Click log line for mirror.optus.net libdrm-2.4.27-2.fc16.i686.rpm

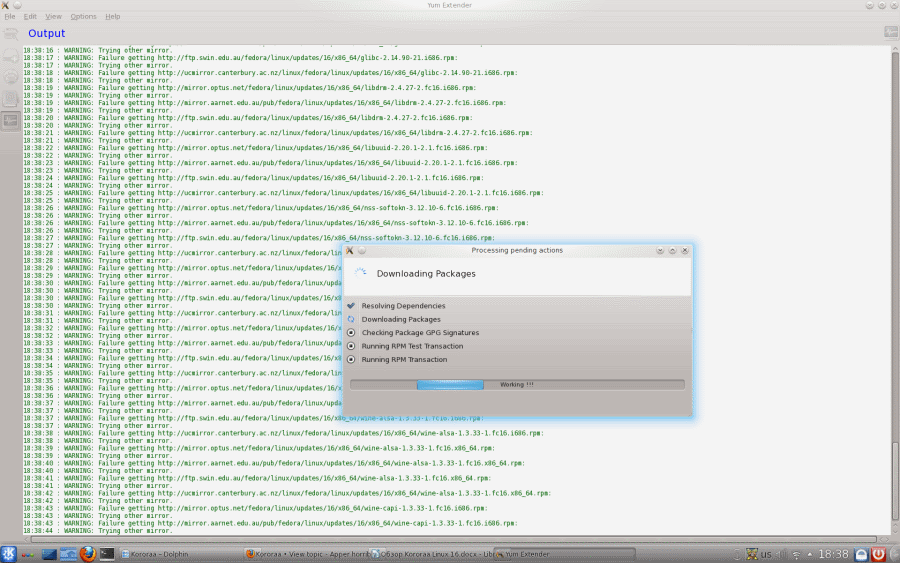[x=250, y=88]
